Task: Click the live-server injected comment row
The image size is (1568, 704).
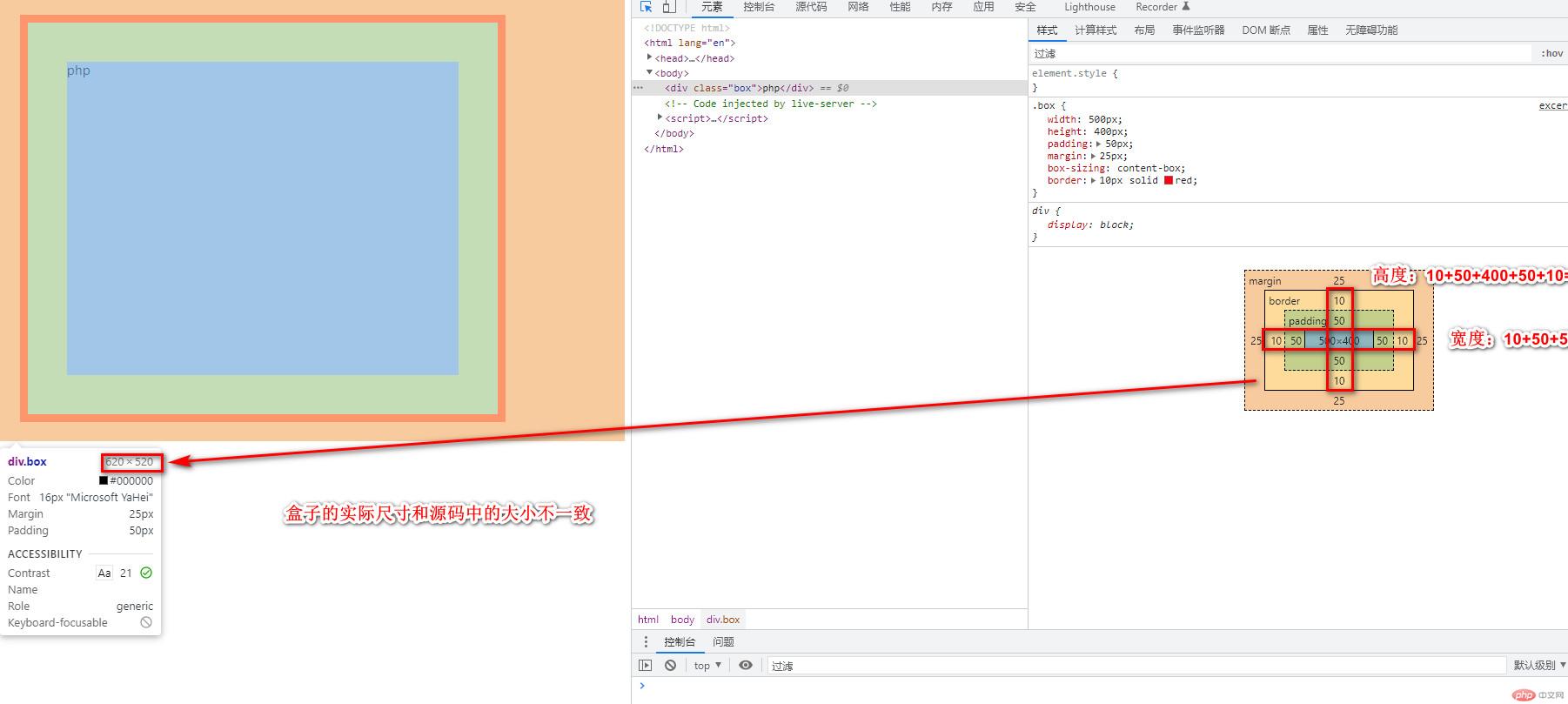Action: coord(829,104)
